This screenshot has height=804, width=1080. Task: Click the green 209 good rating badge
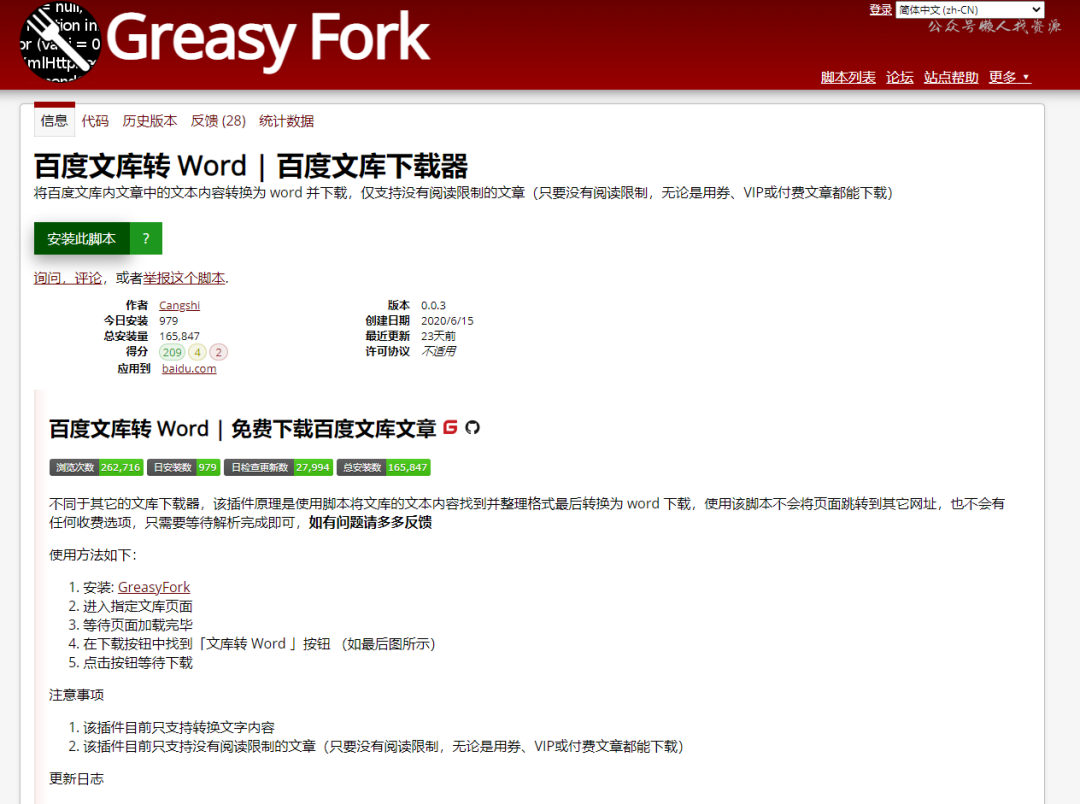[172, 352]
